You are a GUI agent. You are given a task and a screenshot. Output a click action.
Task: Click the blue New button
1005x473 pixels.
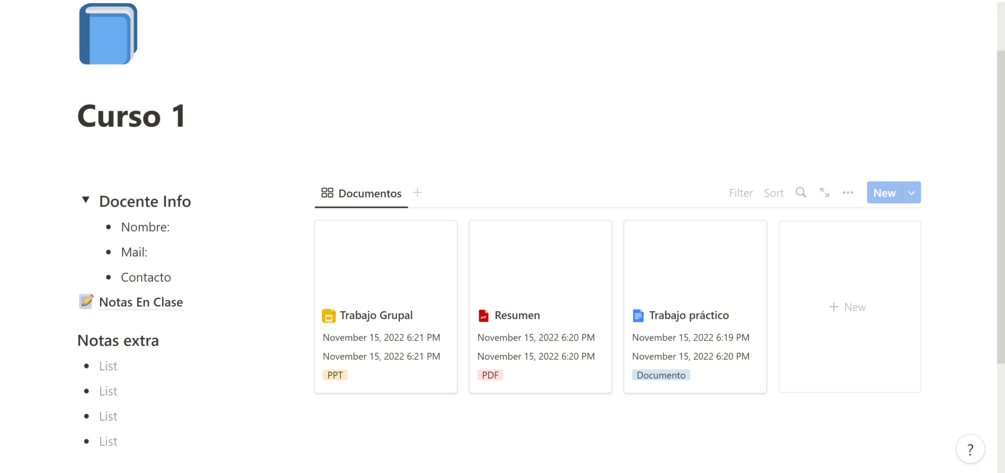click(884, 193)
